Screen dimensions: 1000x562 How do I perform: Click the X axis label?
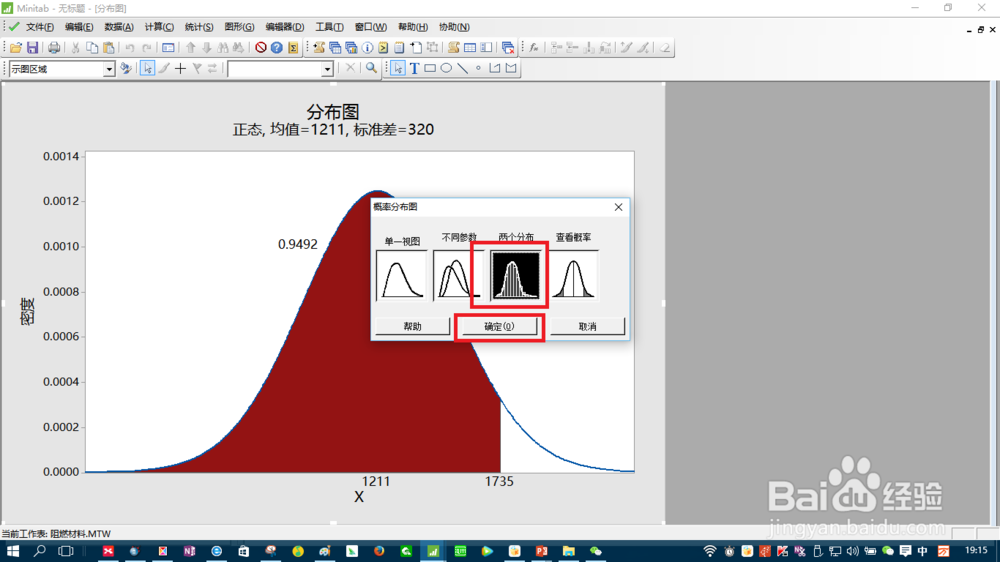(x=359, y=497)
